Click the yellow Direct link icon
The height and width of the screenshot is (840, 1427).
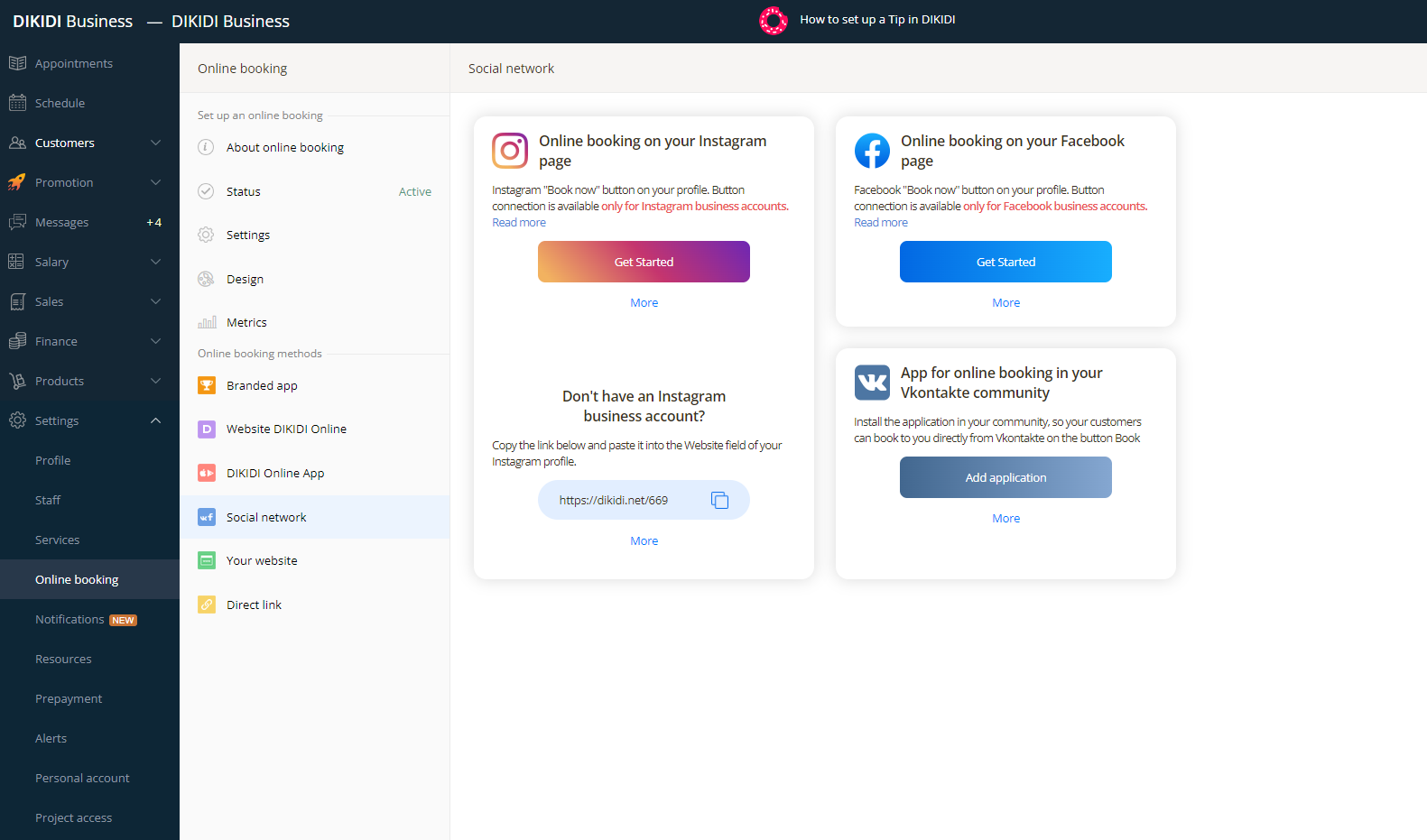[207, 605]
